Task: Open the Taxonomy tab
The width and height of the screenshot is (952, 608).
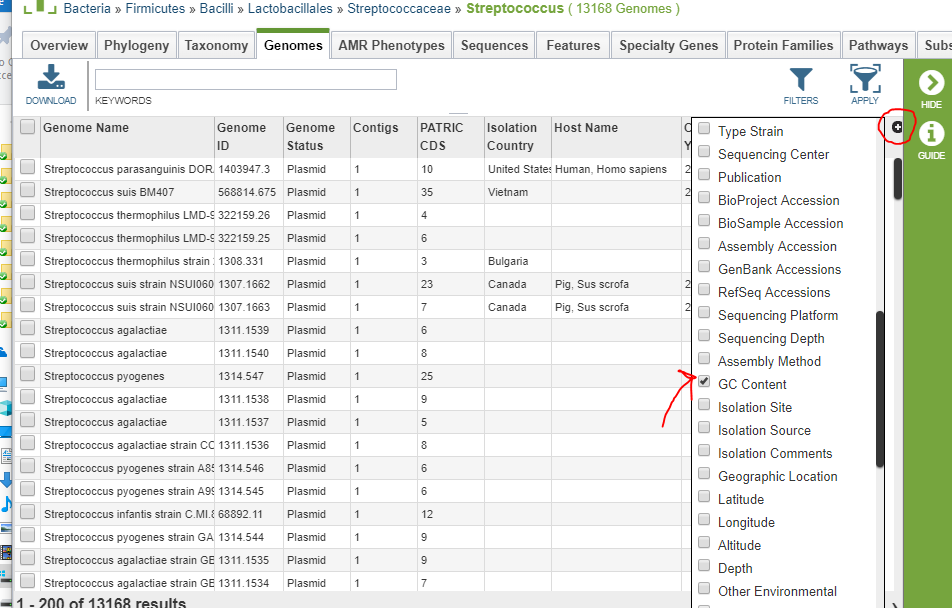Action: click(216, 46)
